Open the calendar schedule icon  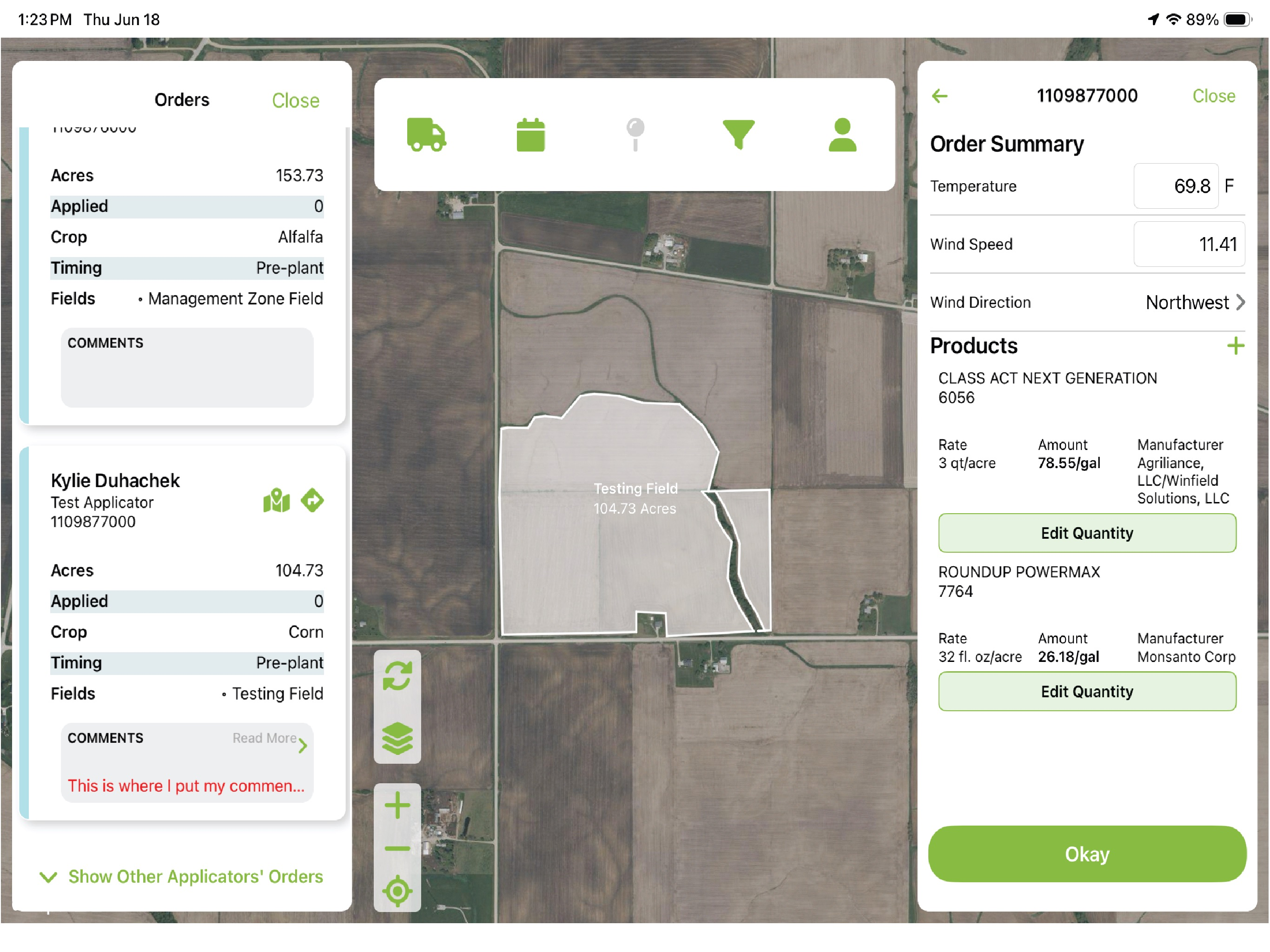pos(530,135)
